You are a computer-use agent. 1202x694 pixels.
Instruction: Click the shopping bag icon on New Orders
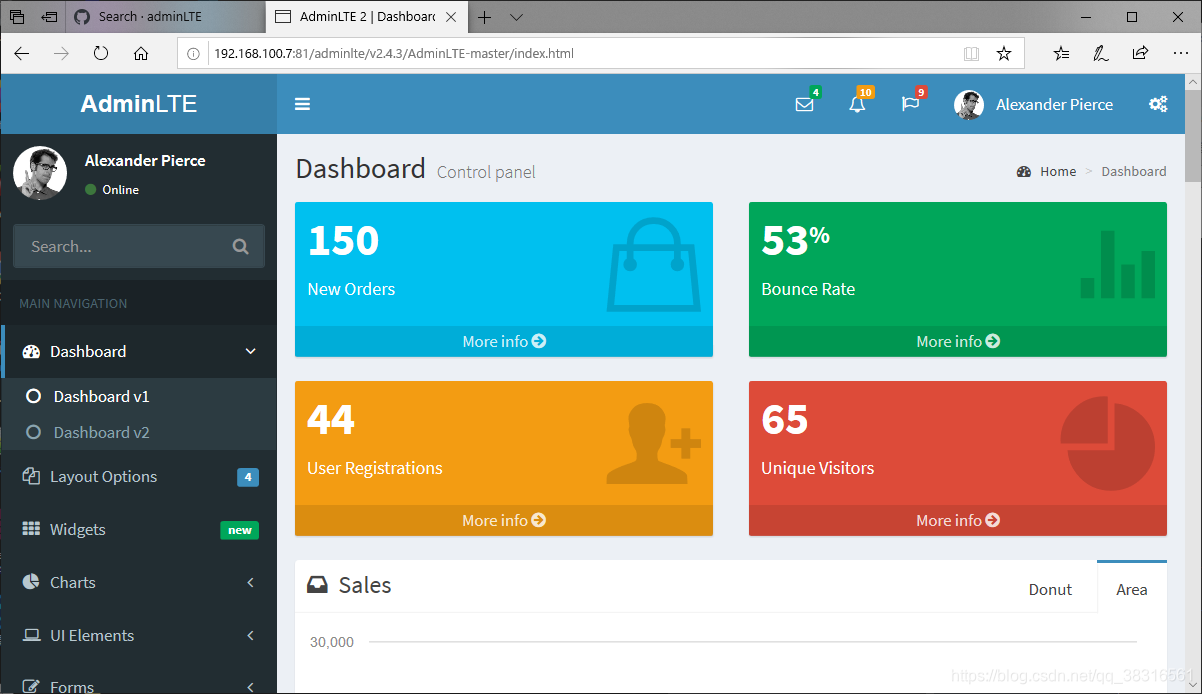(x=654, y=265)
